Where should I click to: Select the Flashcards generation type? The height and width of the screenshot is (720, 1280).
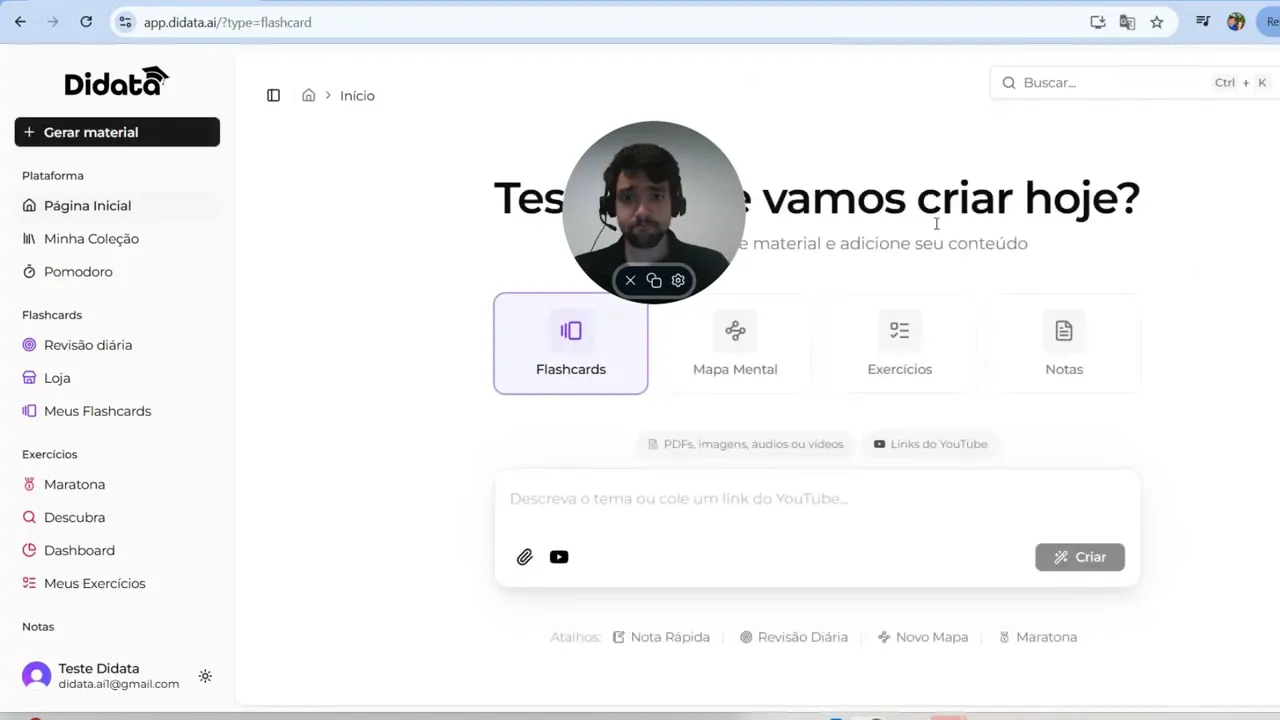570,343
